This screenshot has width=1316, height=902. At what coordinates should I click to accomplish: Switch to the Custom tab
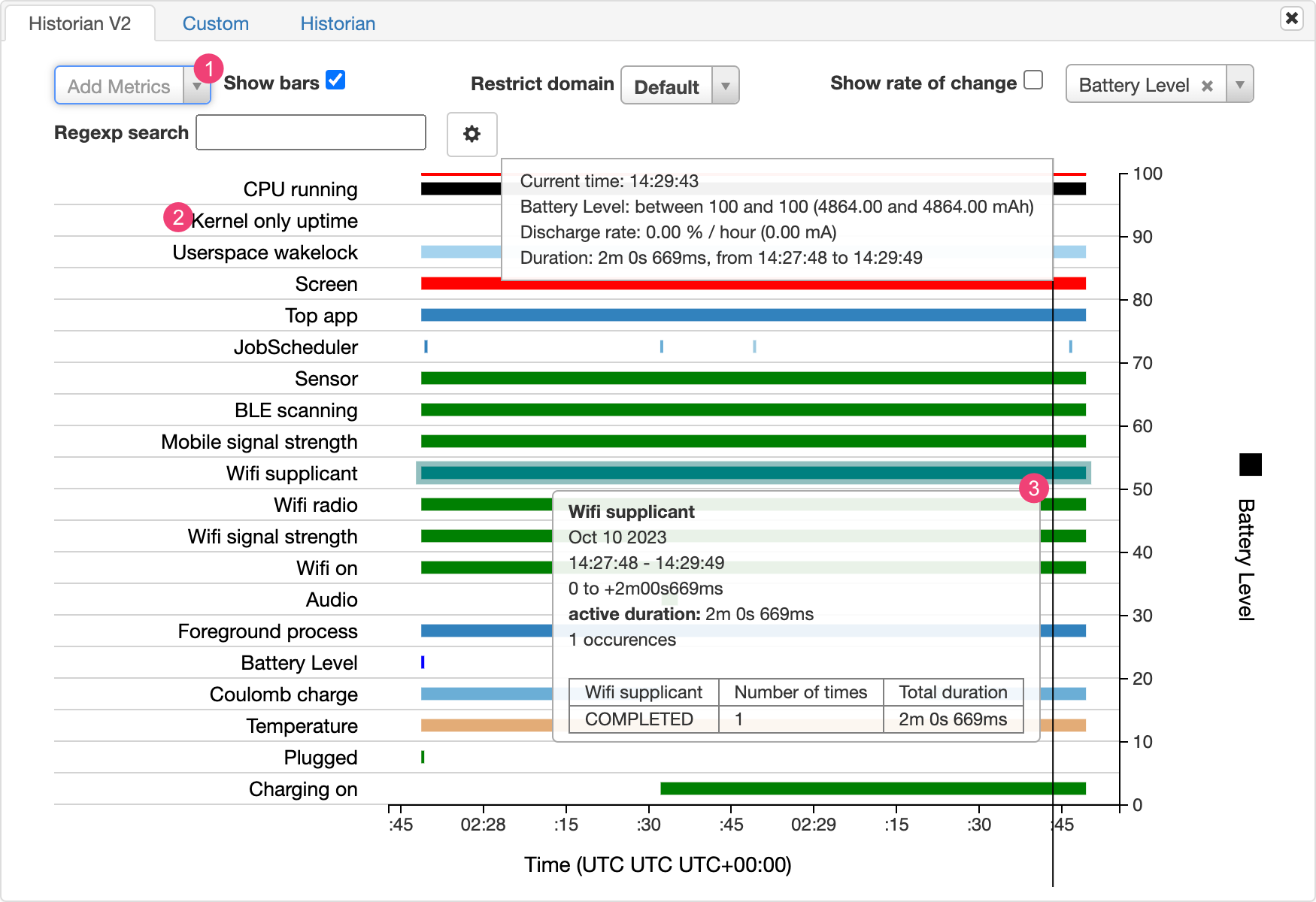click(215, 23)
